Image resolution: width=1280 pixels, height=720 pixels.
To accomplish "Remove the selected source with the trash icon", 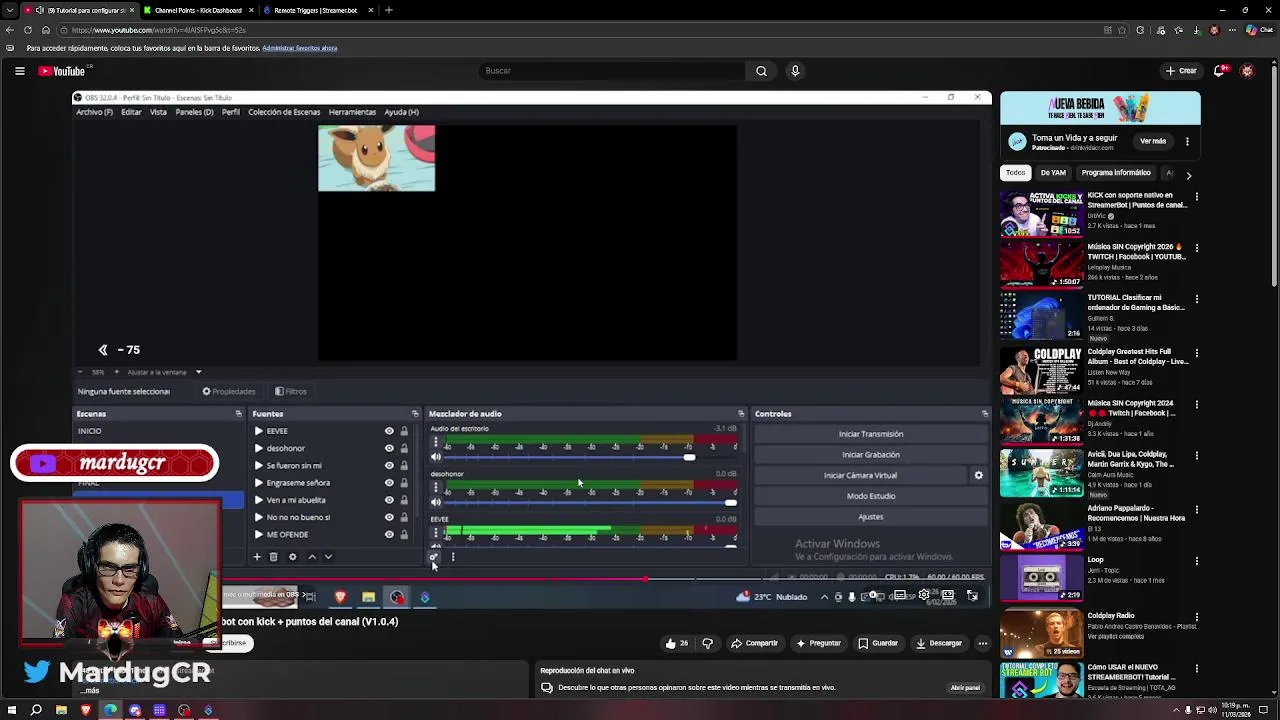I will click(x=273, y=557).
